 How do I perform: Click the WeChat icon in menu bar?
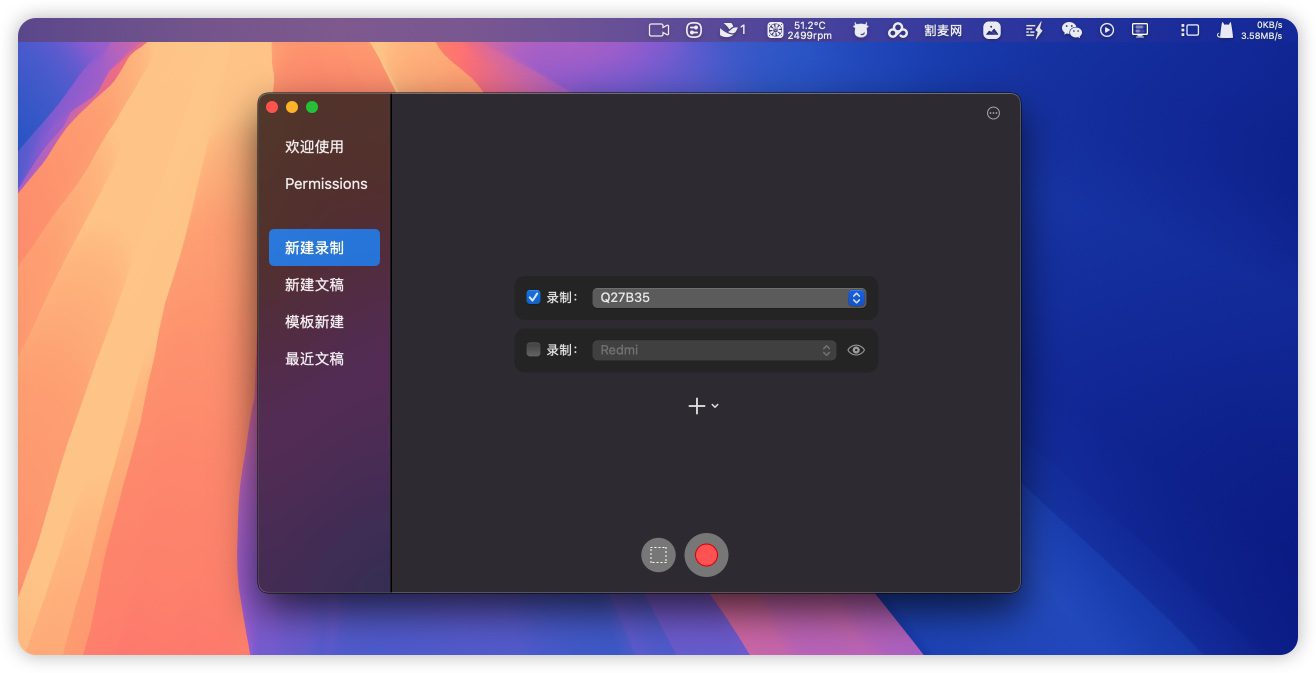tap(1071, 30)
